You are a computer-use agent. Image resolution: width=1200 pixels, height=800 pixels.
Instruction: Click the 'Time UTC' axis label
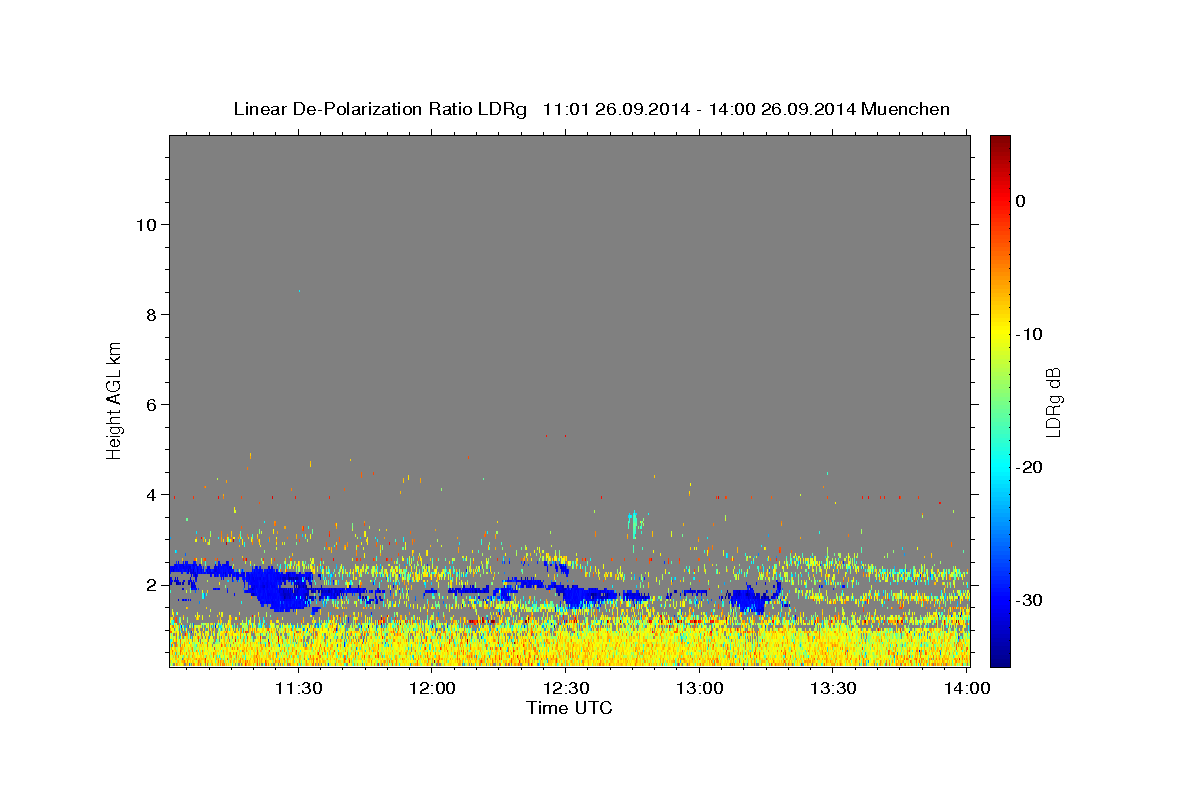569,709
